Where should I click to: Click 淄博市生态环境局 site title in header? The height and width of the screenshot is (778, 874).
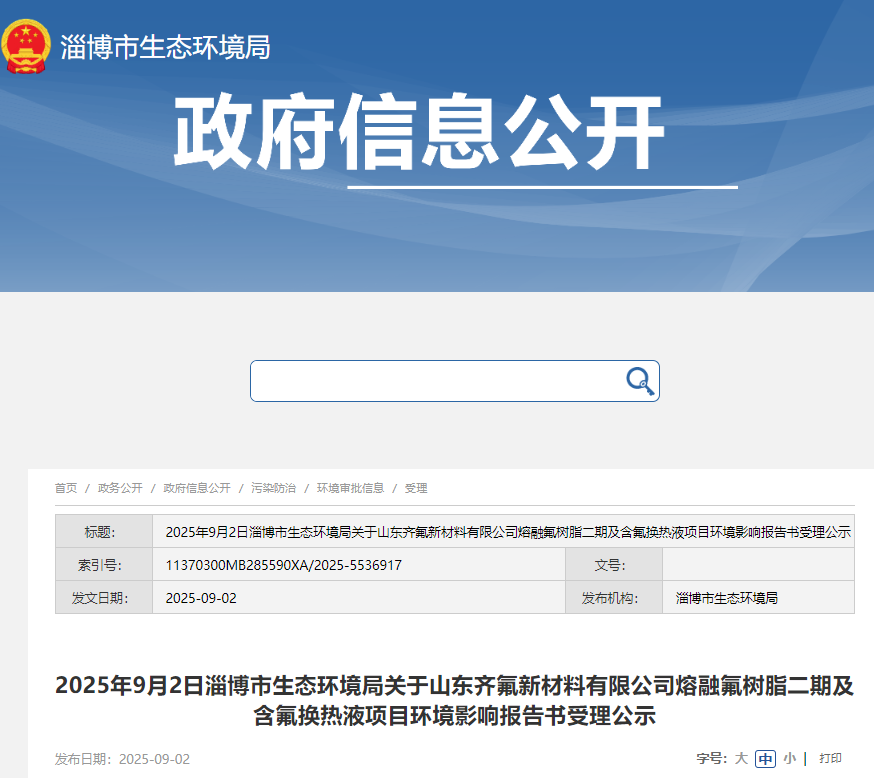tap(165, 47)
